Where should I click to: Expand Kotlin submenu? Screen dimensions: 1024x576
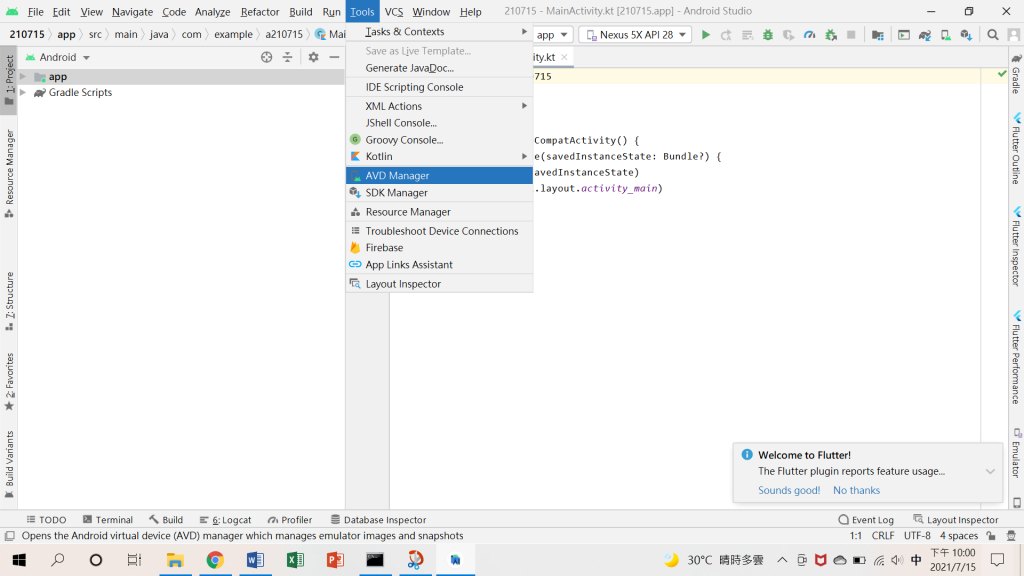pos(439,157)
